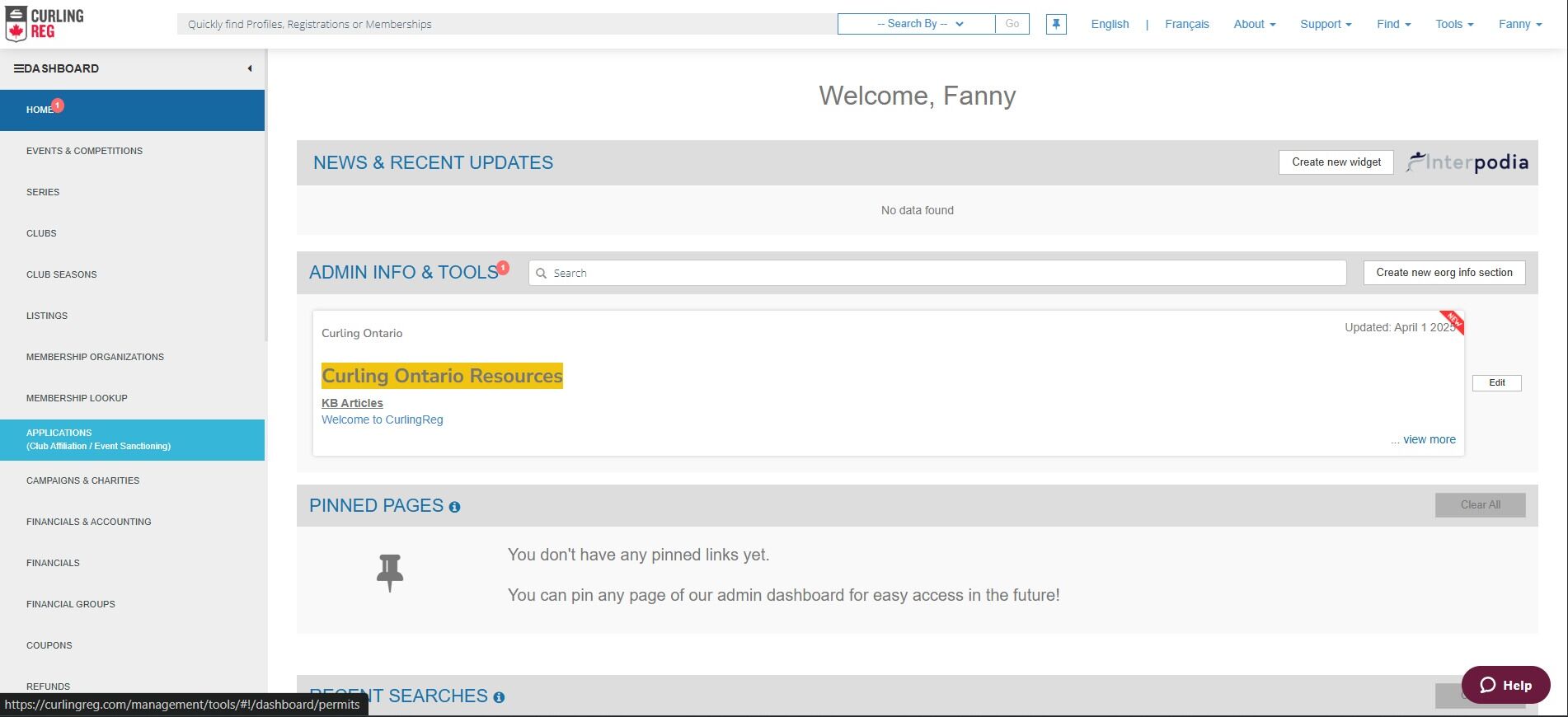Click Create new widget button
The width and height of the screenshot is (1568, 717).
point(1336,162)
